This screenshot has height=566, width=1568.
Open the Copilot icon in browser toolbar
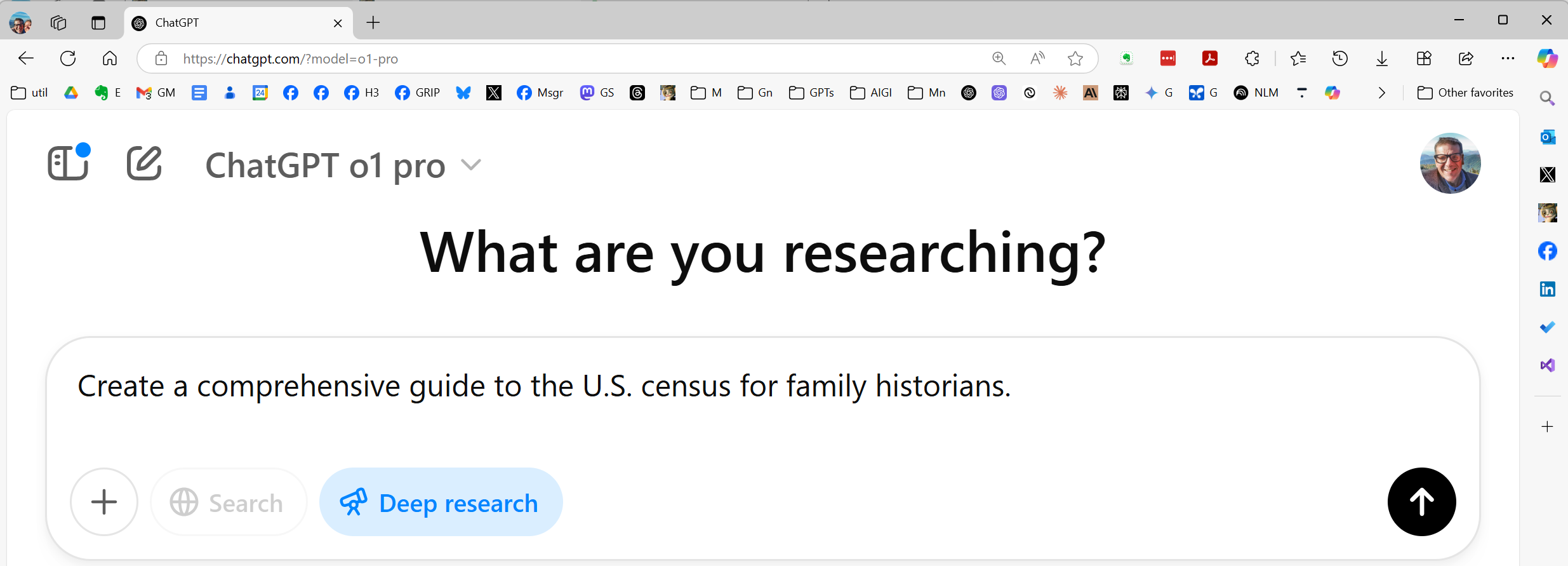coord(1547,58)
